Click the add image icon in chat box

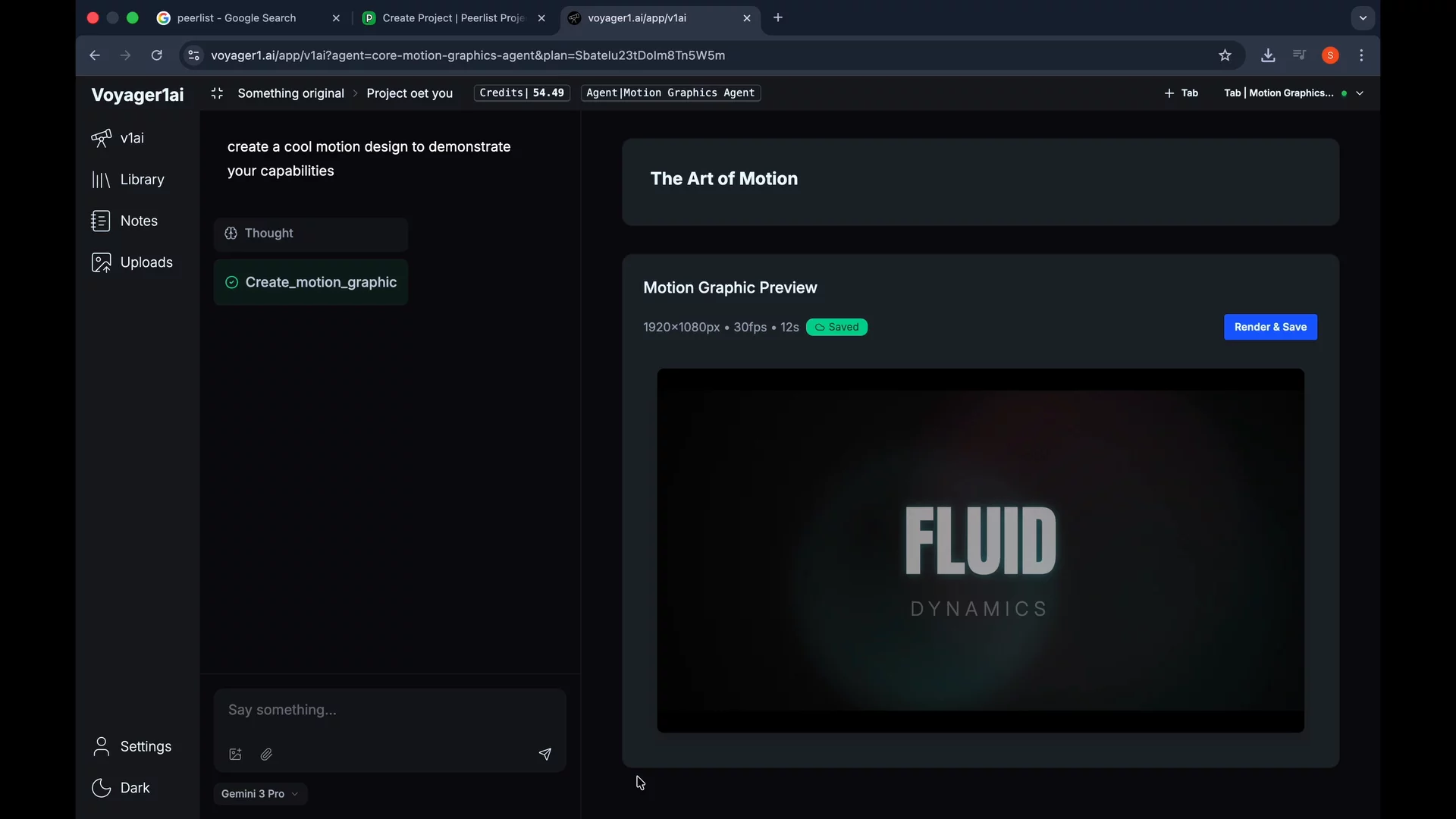pos(235,754)
